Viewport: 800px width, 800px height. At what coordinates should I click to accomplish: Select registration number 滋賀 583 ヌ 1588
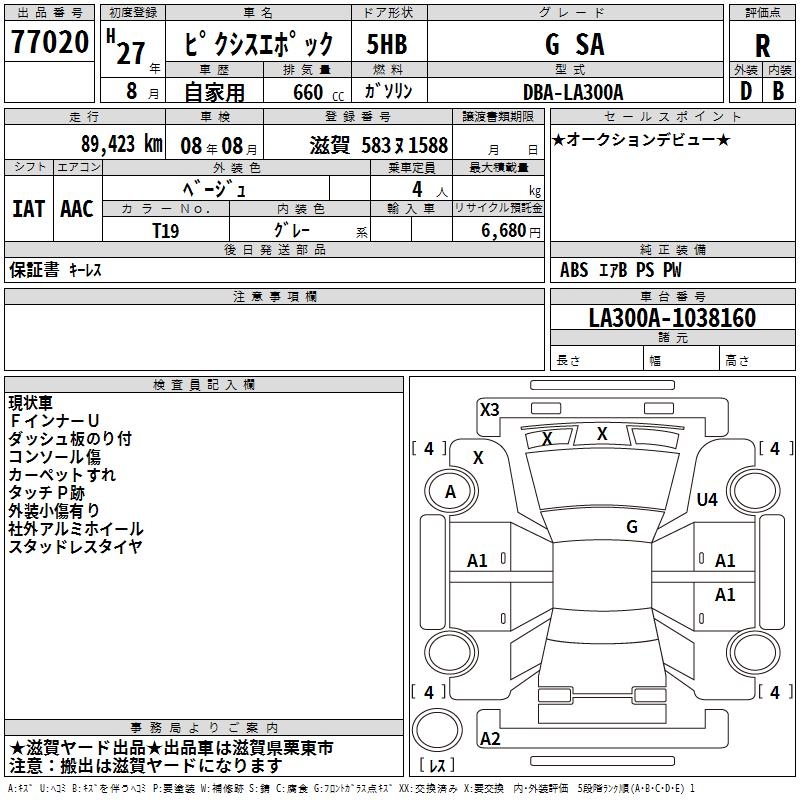379,145
